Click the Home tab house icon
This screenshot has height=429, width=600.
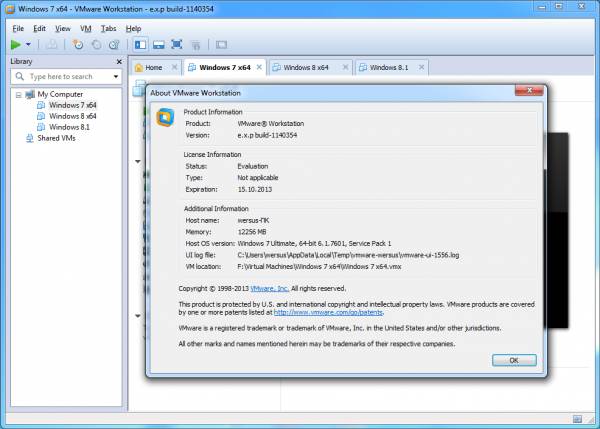pos(139,68)
